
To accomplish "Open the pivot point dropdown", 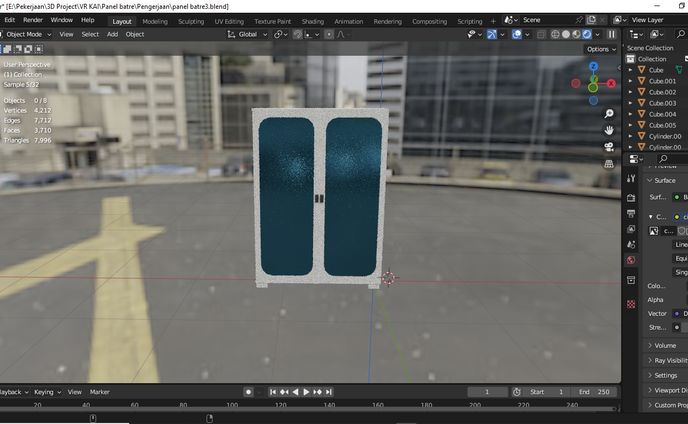I will coord(280,34).
